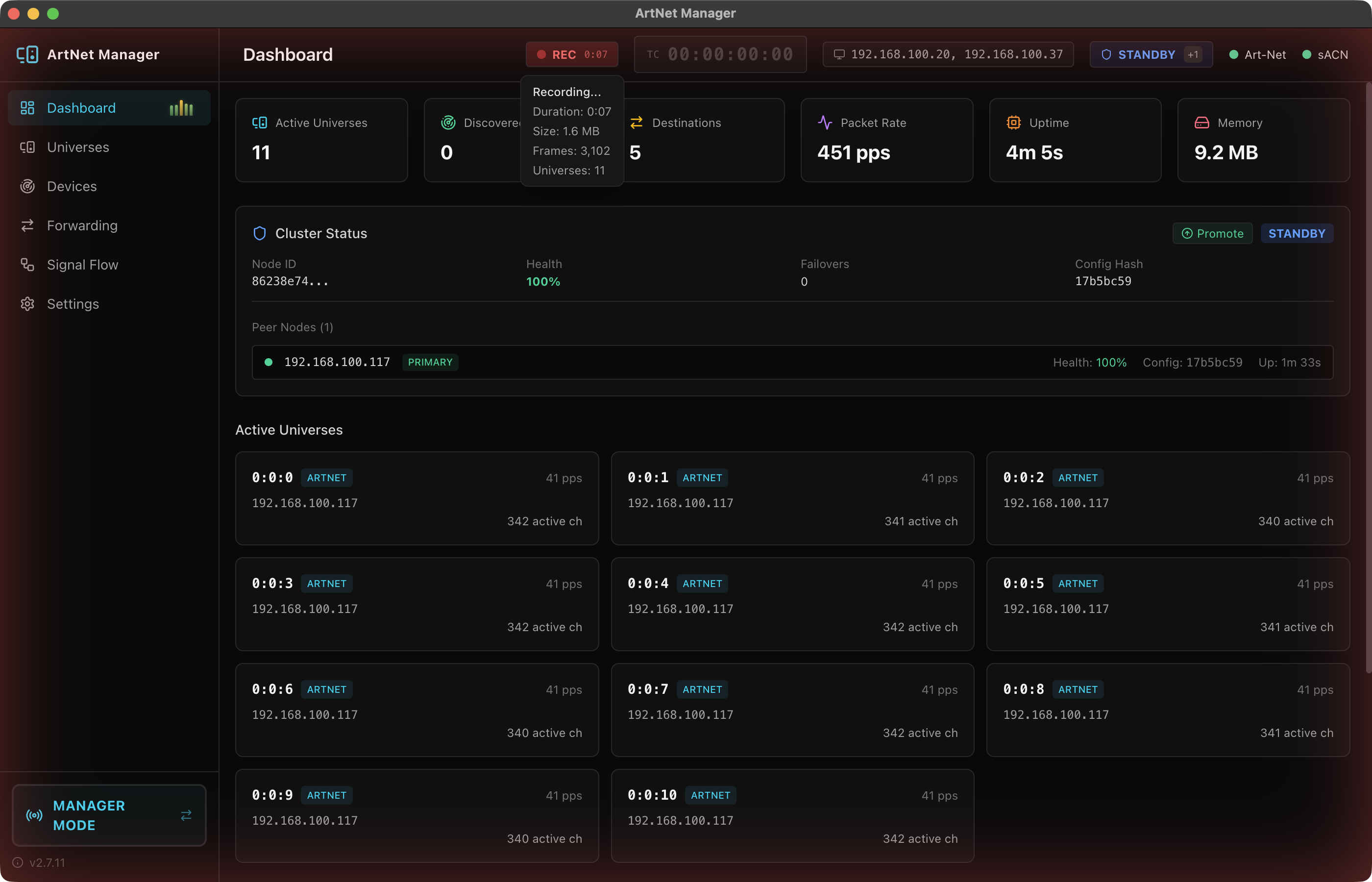1372x882 pixels.
Task: Click the Signal Flow icon
Action: click(27, 265)
